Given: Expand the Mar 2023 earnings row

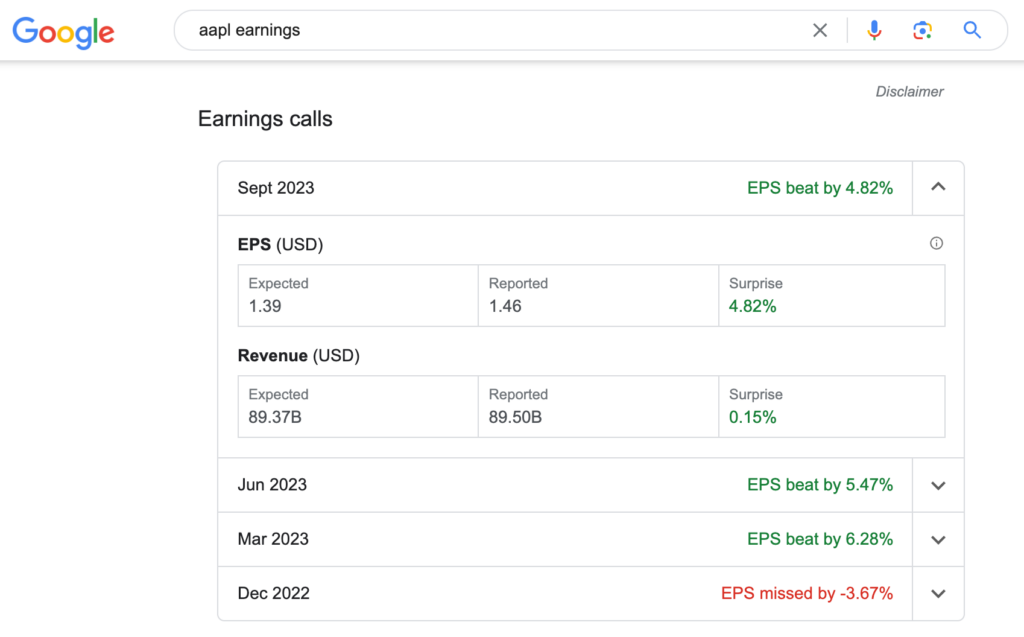Looking at the screenshot, I should (x=938, y=540).
